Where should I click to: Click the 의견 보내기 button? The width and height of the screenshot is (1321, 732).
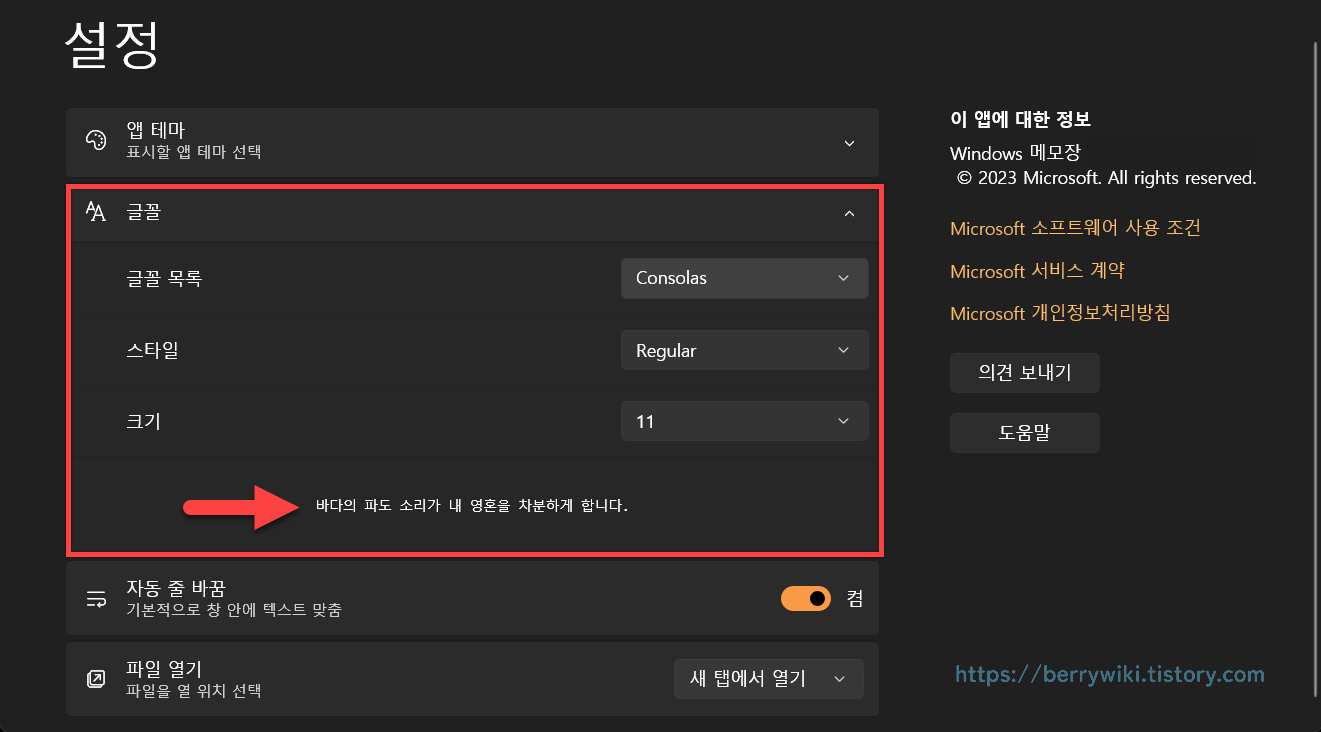coord(1024,372)
